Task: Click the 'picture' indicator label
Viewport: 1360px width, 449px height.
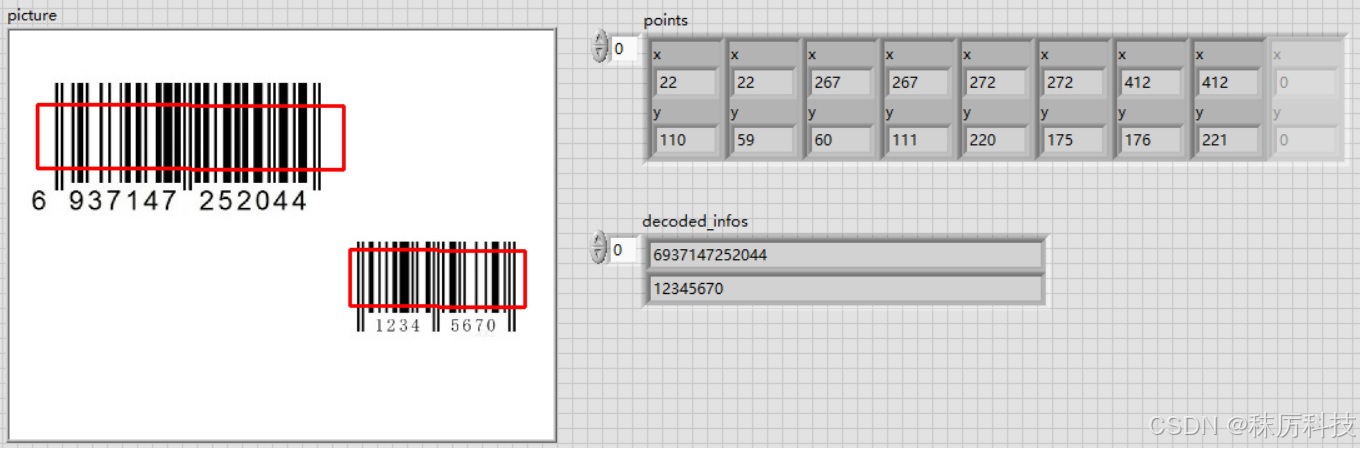Action: point(32,16)
